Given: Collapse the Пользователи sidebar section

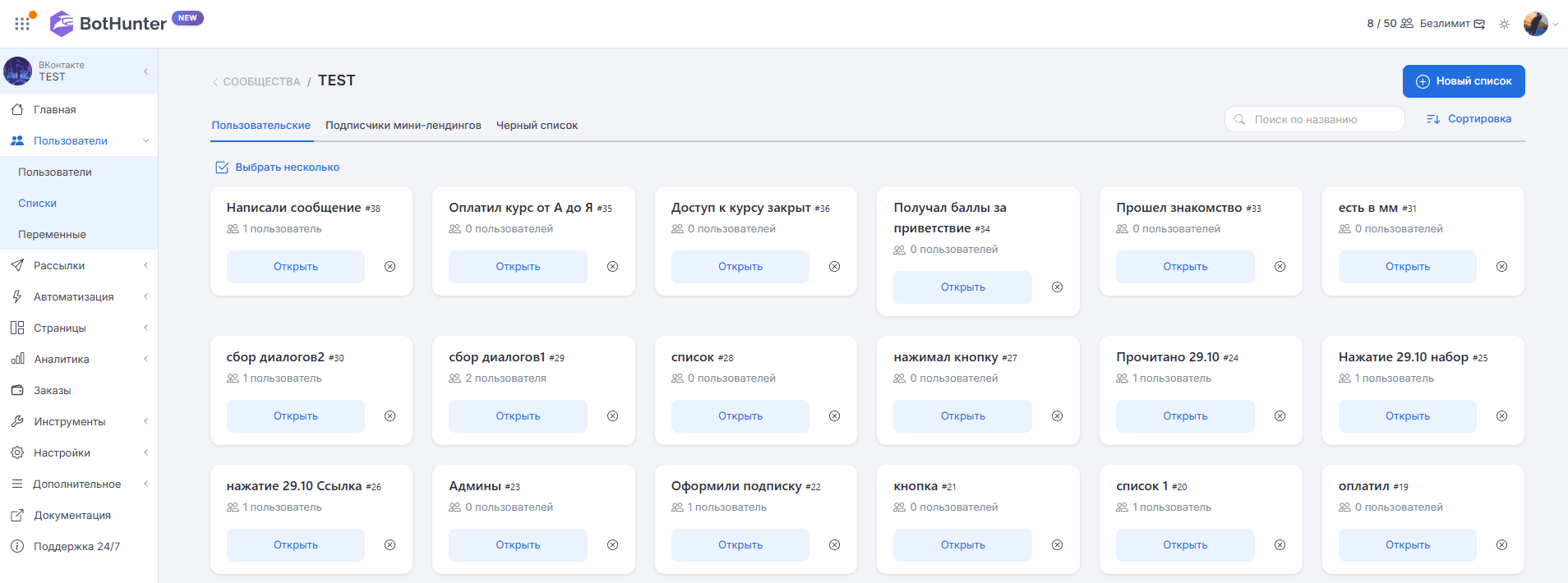Looking at the screenshot, I should tap(146, 140).
